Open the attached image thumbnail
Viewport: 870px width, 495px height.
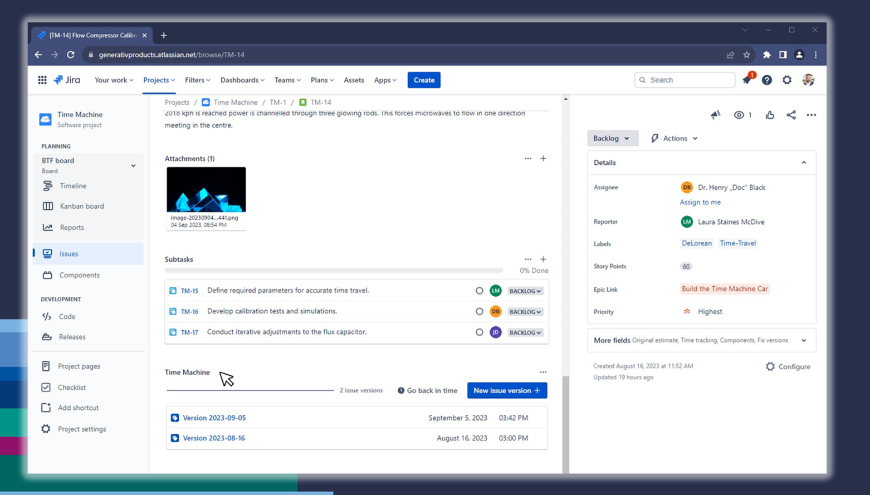(x=206, y=190)
